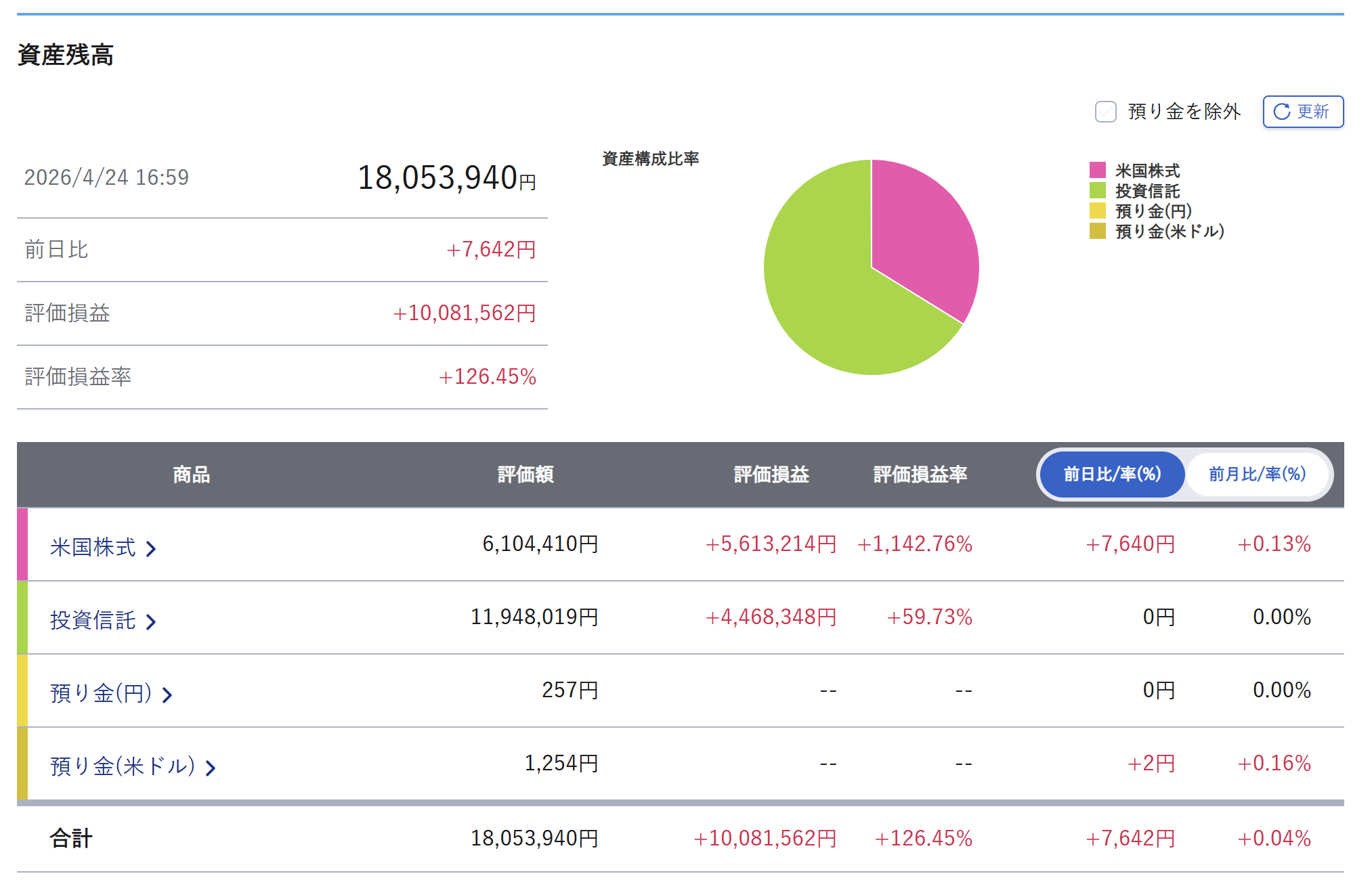Click pink 米国株式 legend swatch
The height and width of the screenshot is (880, 1372).
point(1097,170)
